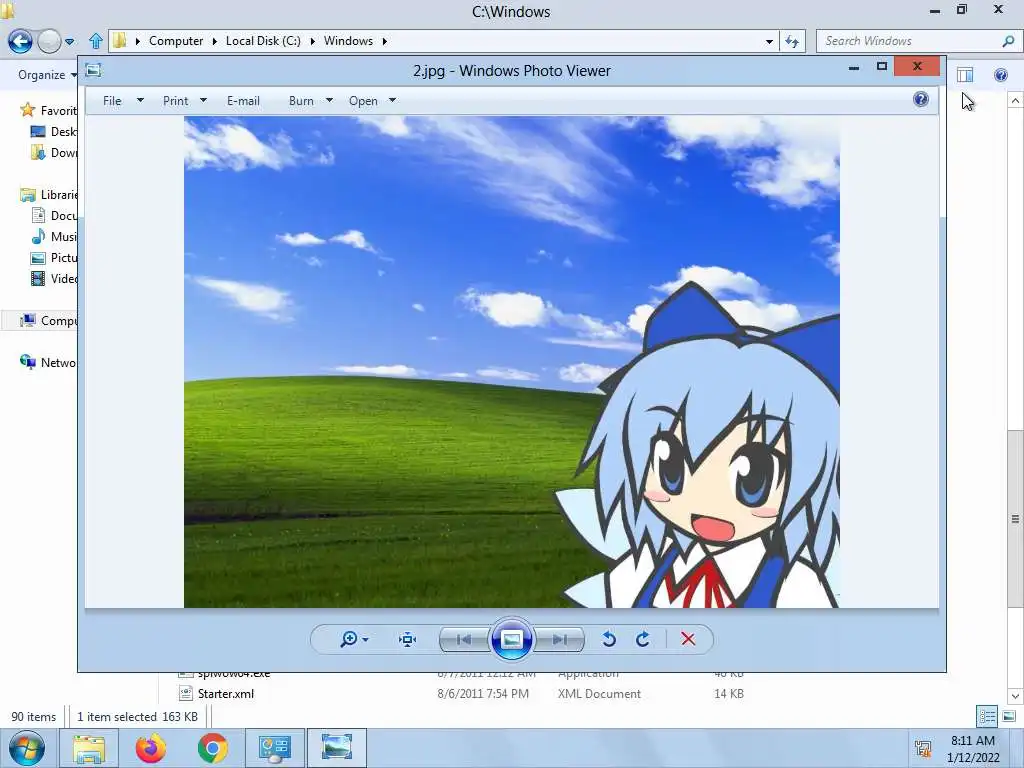Click the Explorer vertical scrollbar thumb
This screenshot has height=768, width=1024.
(x=1015, y=519)
